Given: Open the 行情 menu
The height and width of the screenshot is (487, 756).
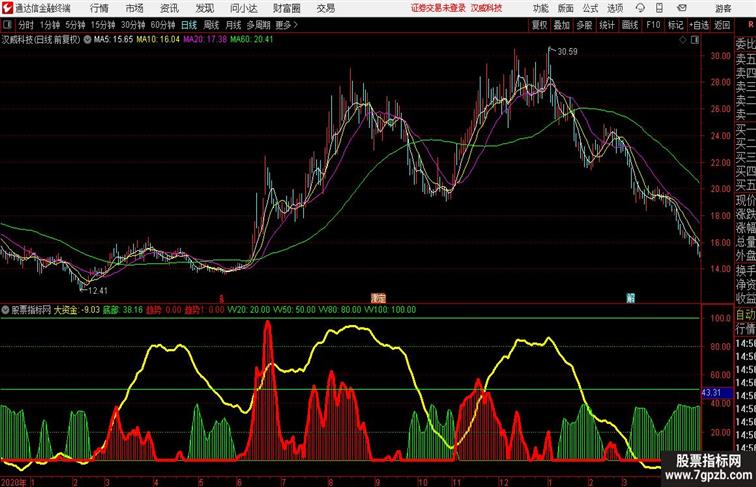Looking at the screenshot, I should click(x=99, y=8).
